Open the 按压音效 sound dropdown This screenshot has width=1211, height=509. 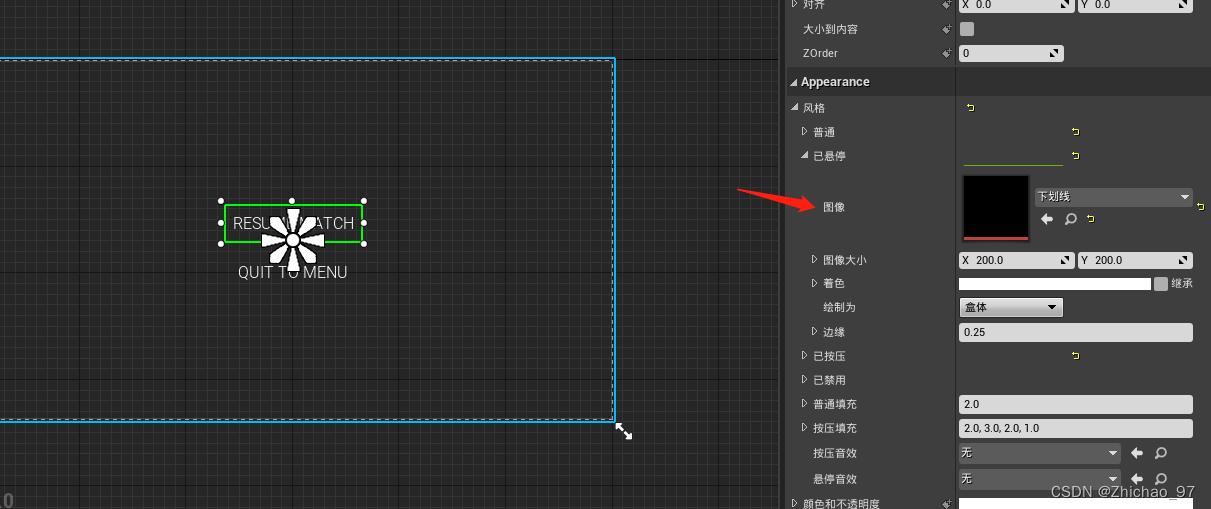[x=1039, y=453]
